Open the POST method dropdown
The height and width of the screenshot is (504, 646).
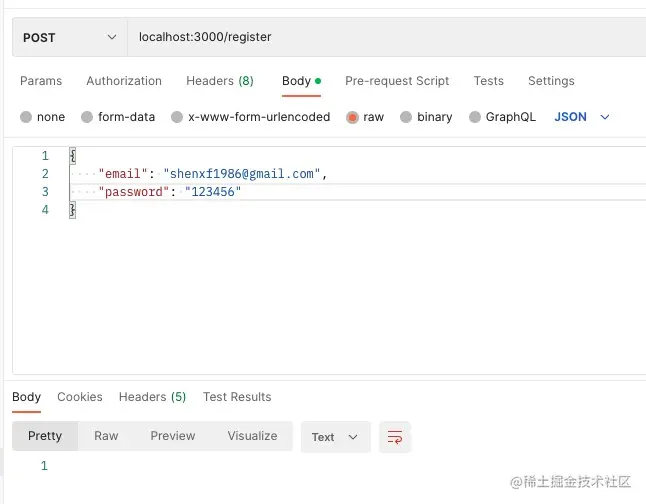[70, 37]
